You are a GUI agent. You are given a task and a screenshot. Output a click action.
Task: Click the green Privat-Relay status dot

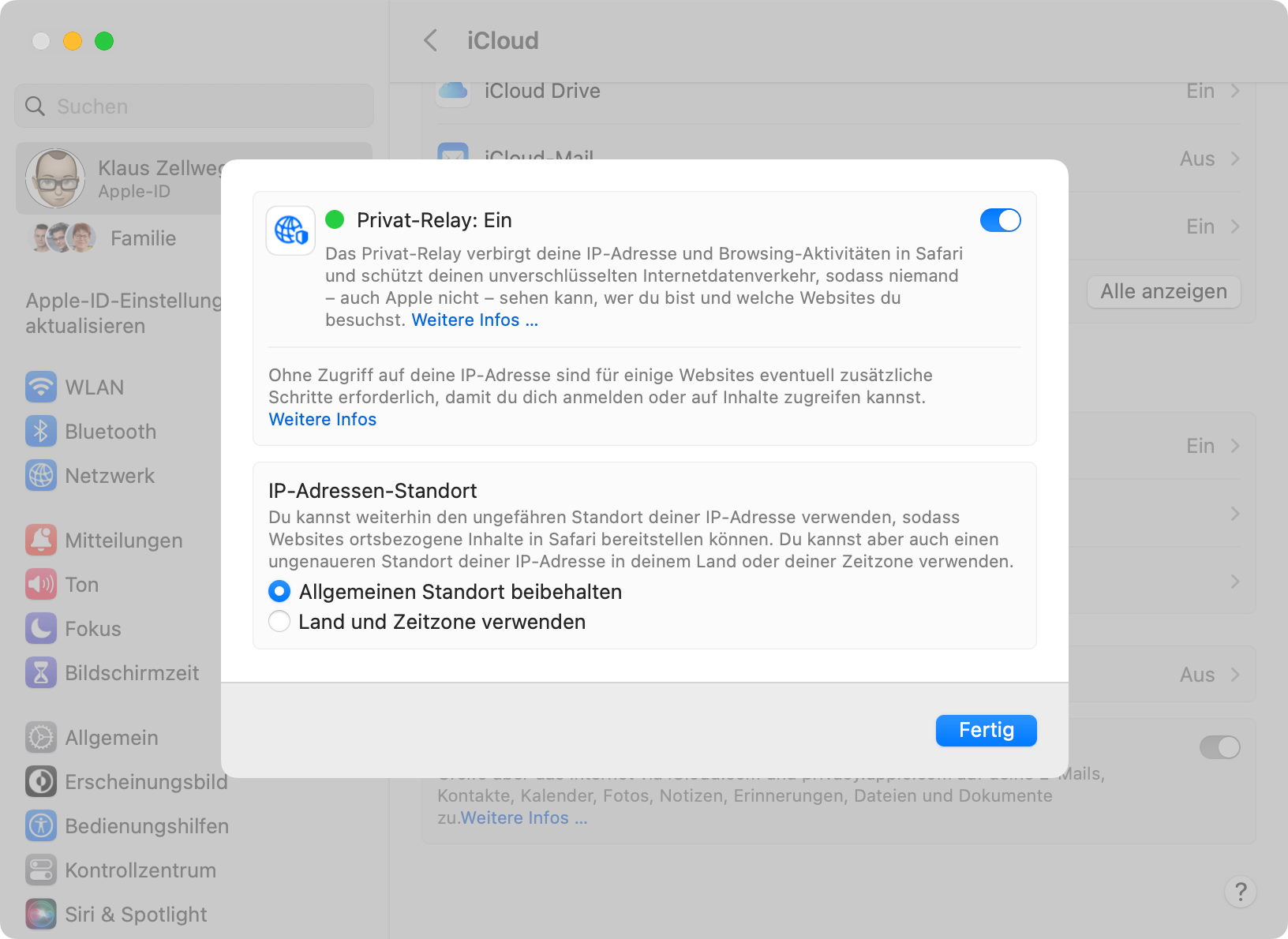[335, 219]
